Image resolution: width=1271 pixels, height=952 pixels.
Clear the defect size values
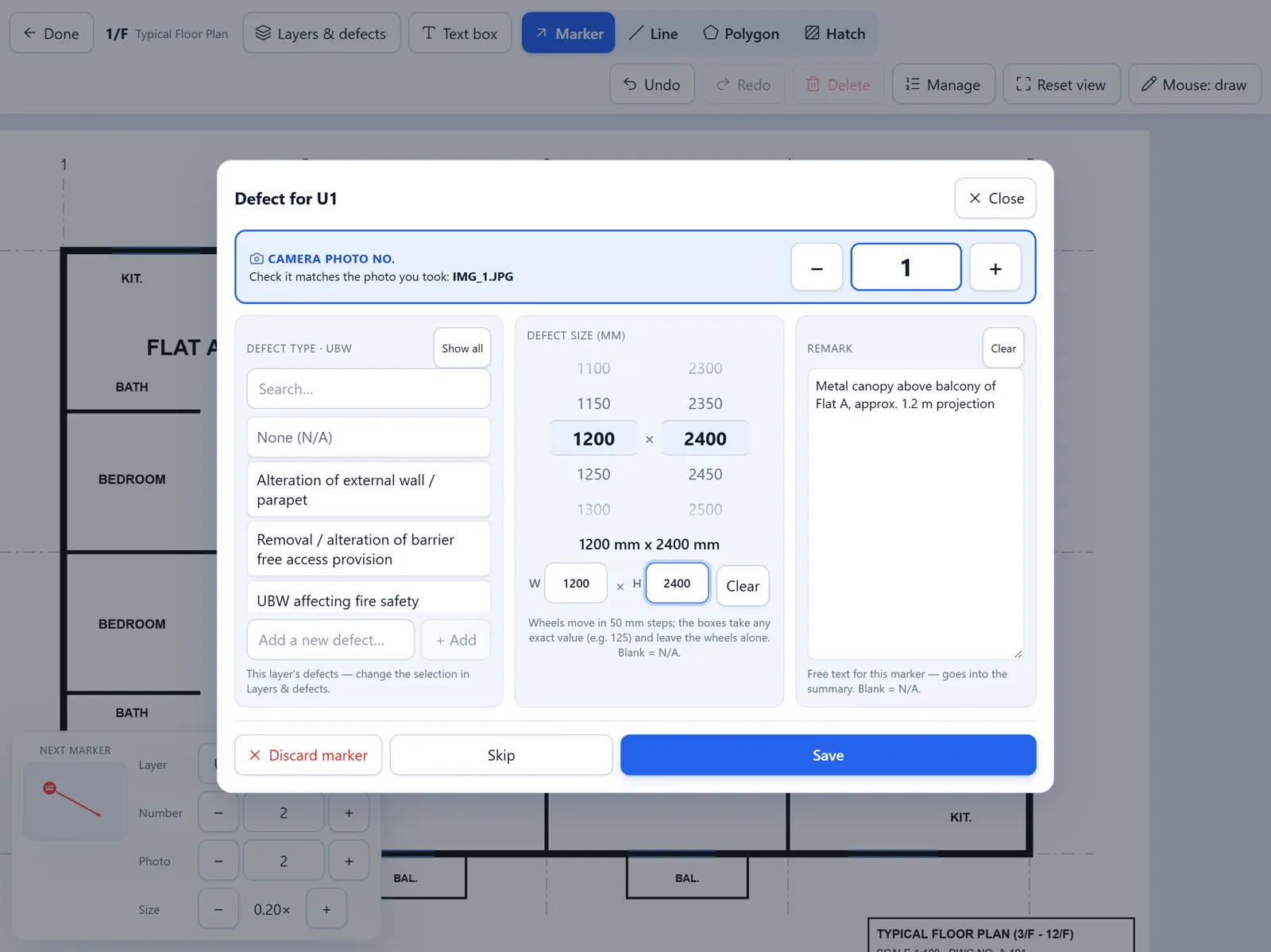[x=743, y=586]
